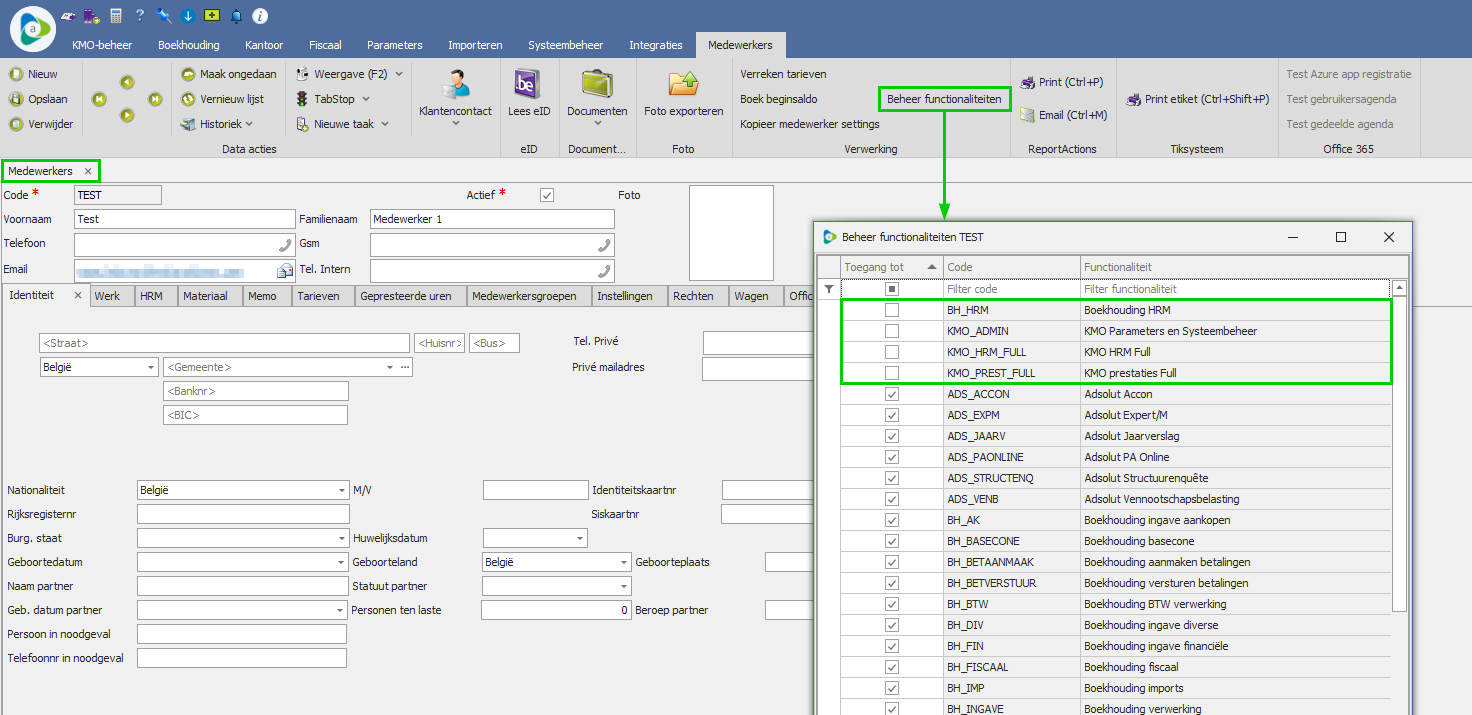Open the Boekhouding ribbon tab

189,45
